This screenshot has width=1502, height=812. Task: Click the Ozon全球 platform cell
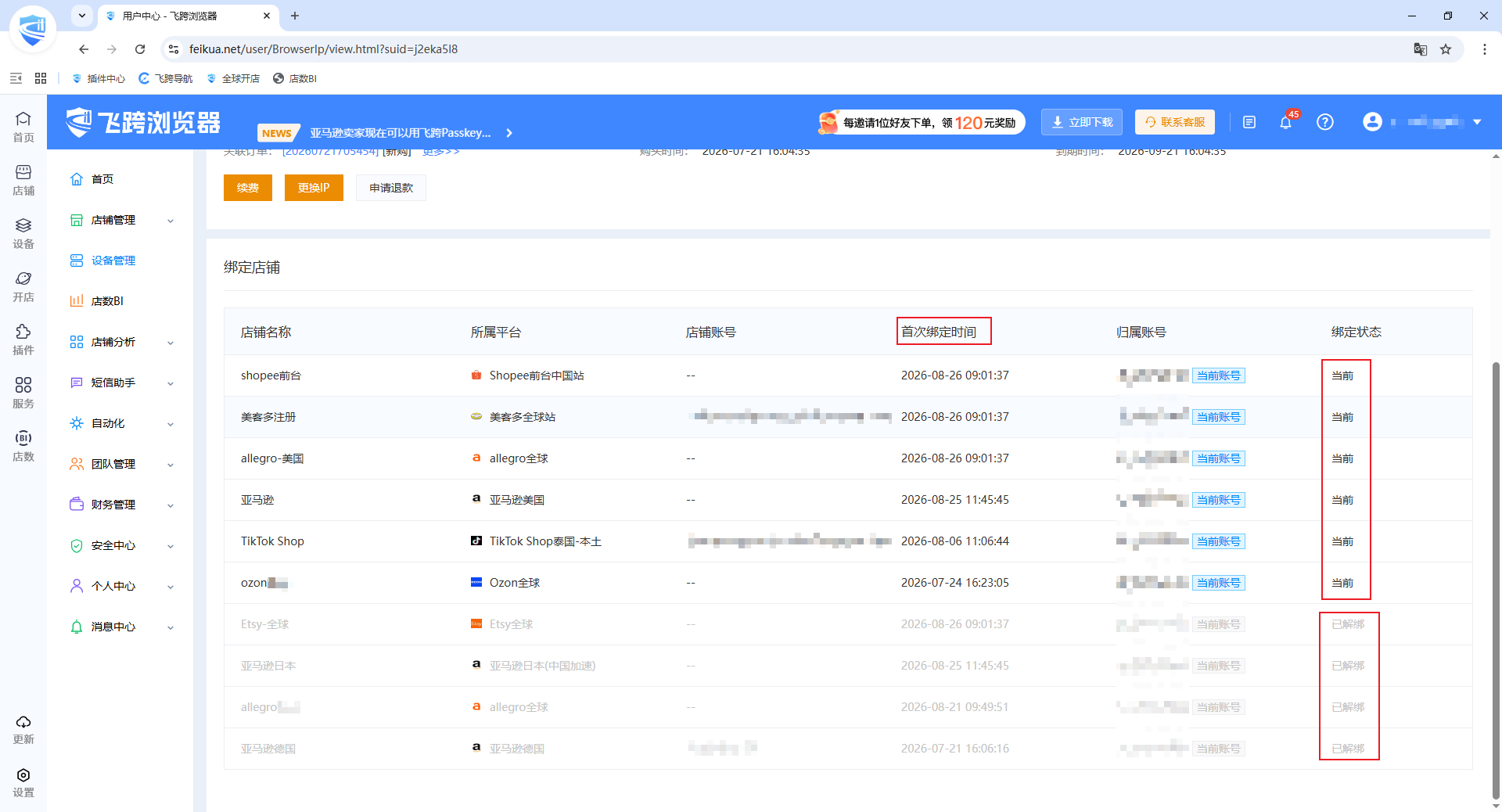tap(505, 583)
